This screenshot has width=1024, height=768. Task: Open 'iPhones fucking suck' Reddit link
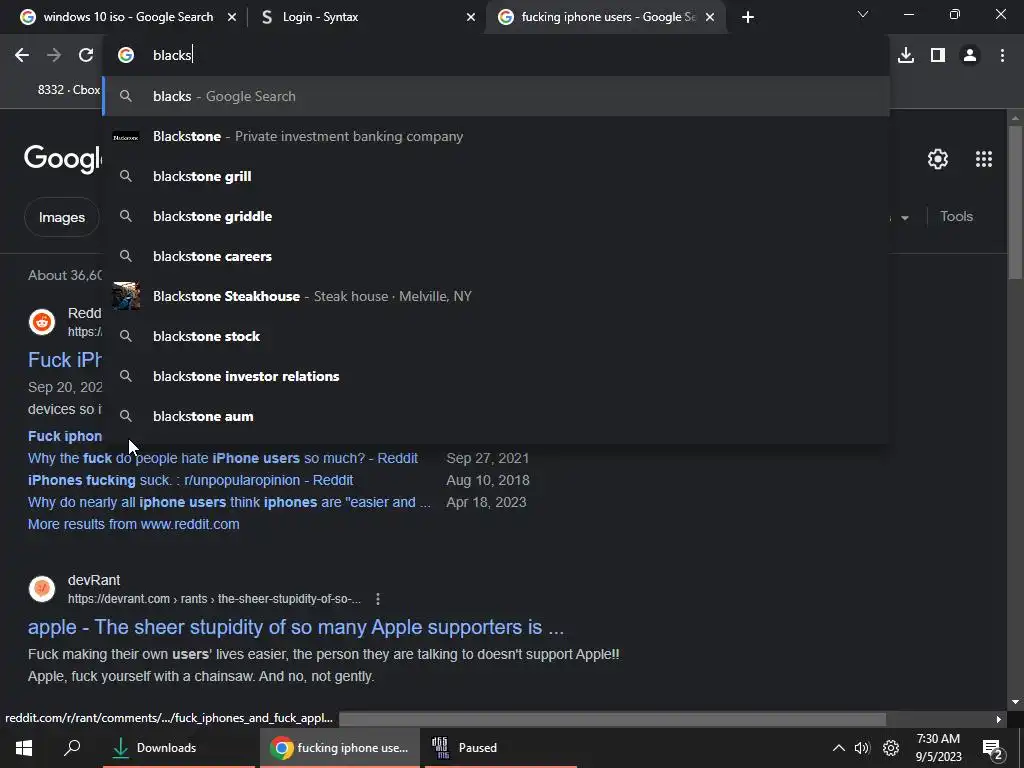point(191,481)
